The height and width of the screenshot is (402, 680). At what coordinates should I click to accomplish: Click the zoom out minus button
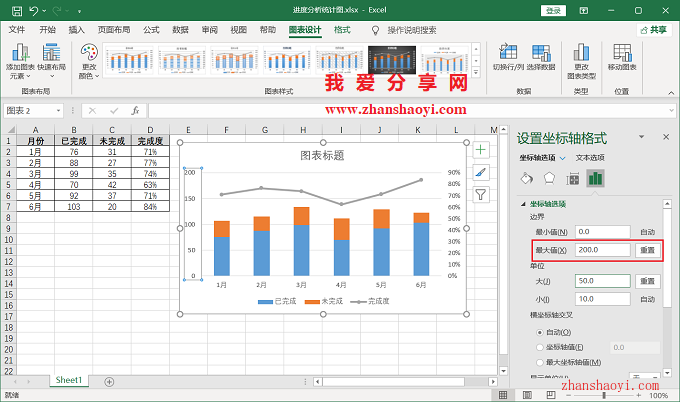[569, 395]
